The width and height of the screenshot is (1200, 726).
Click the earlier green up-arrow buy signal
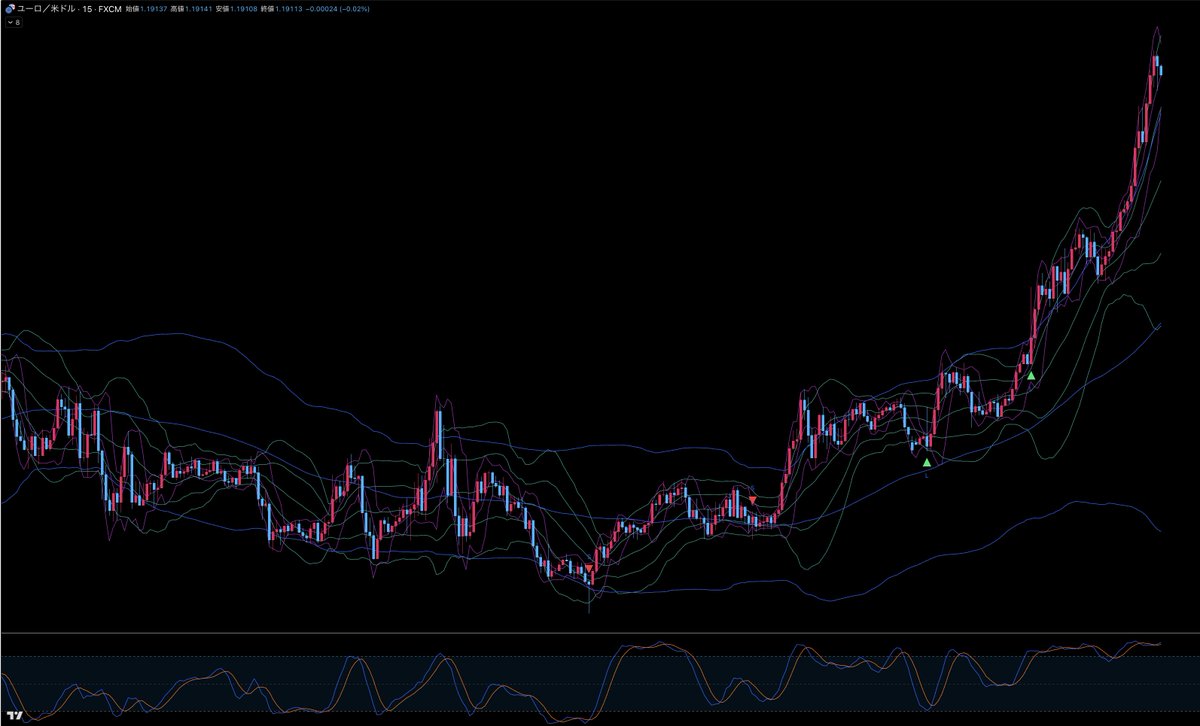927,462
